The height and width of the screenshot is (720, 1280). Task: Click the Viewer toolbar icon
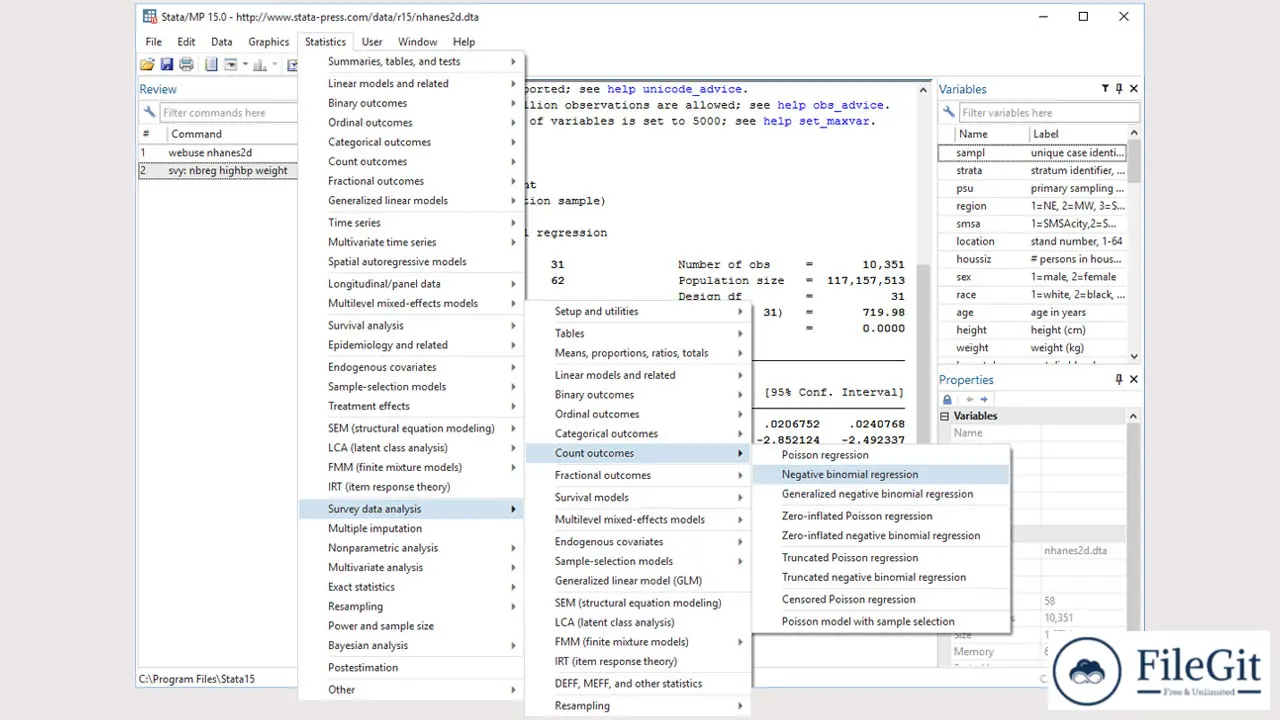click(x=231, y=65)
